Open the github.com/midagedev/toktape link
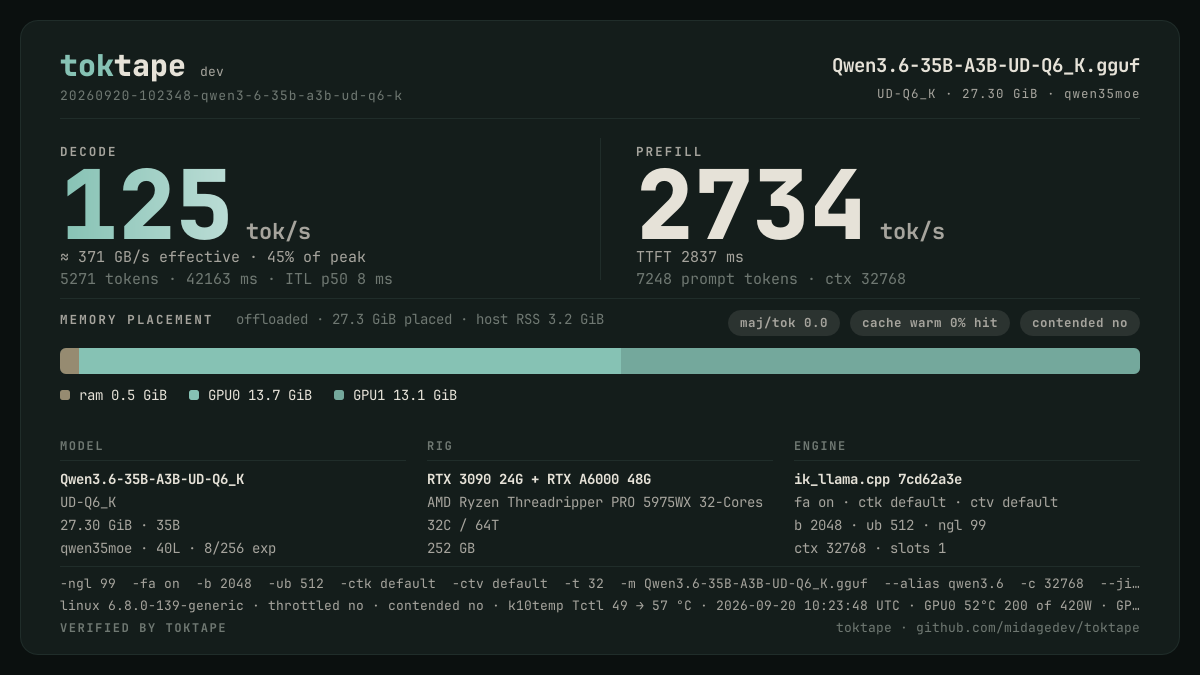Viewport: 1200px width, 675px height. click(x=1028, y=628)
